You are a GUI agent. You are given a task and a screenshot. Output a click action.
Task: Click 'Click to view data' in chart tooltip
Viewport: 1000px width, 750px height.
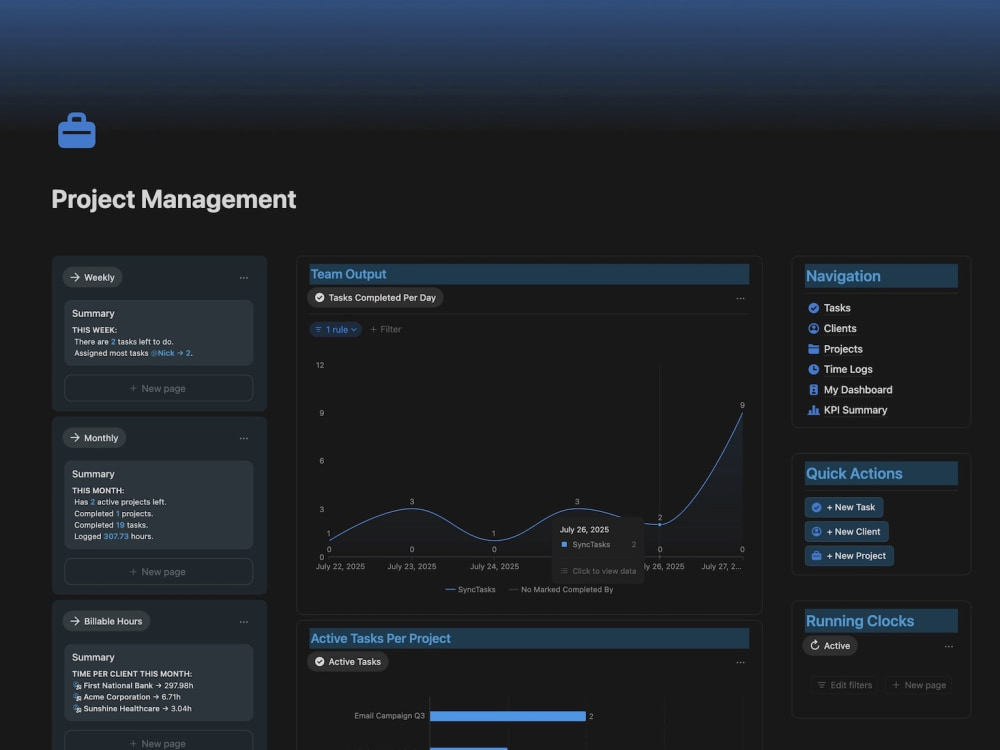[x=598, y=571]
